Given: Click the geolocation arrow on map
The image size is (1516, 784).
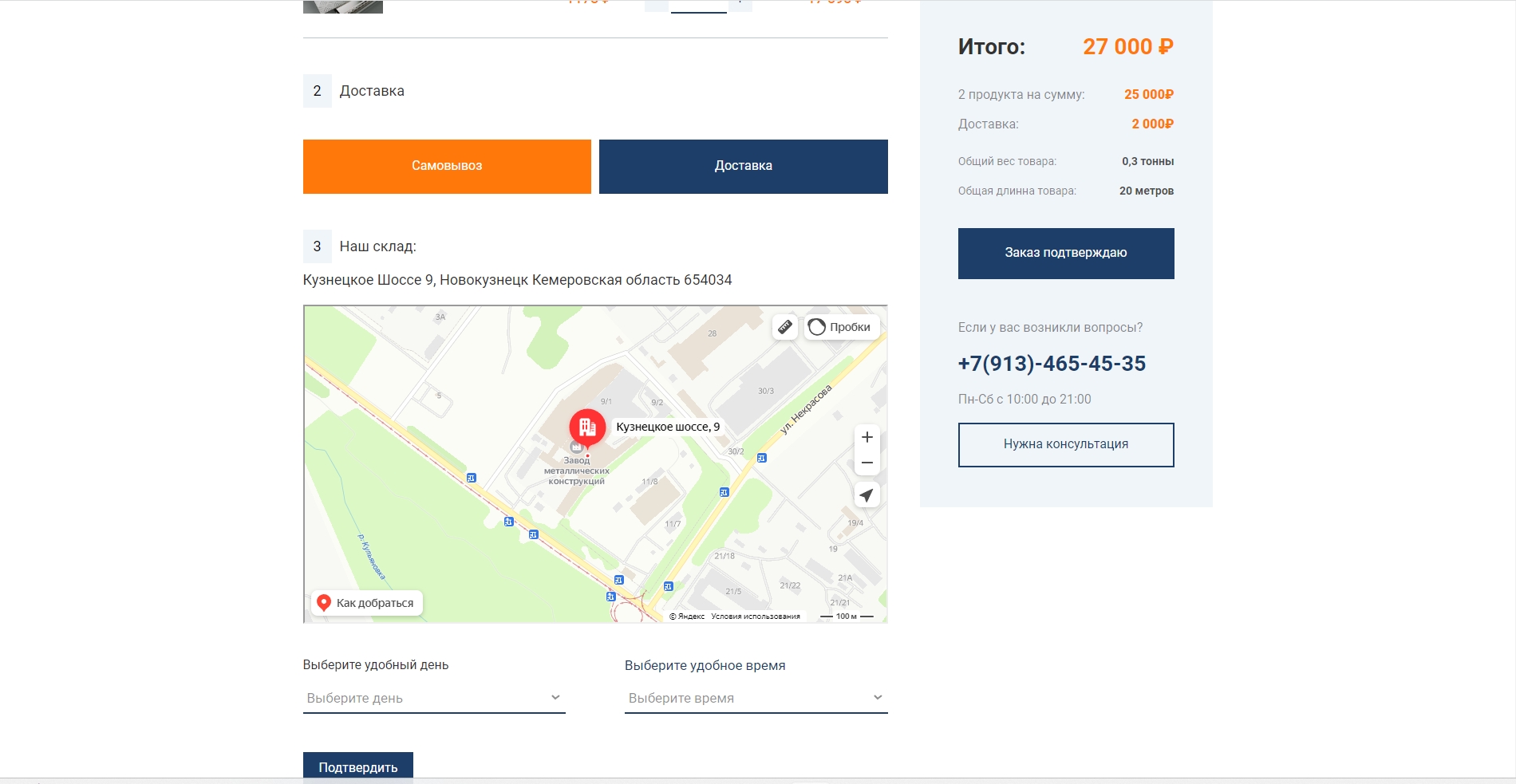Looking at the screenshot, I should pyautogui.click(x=867, y=495).
